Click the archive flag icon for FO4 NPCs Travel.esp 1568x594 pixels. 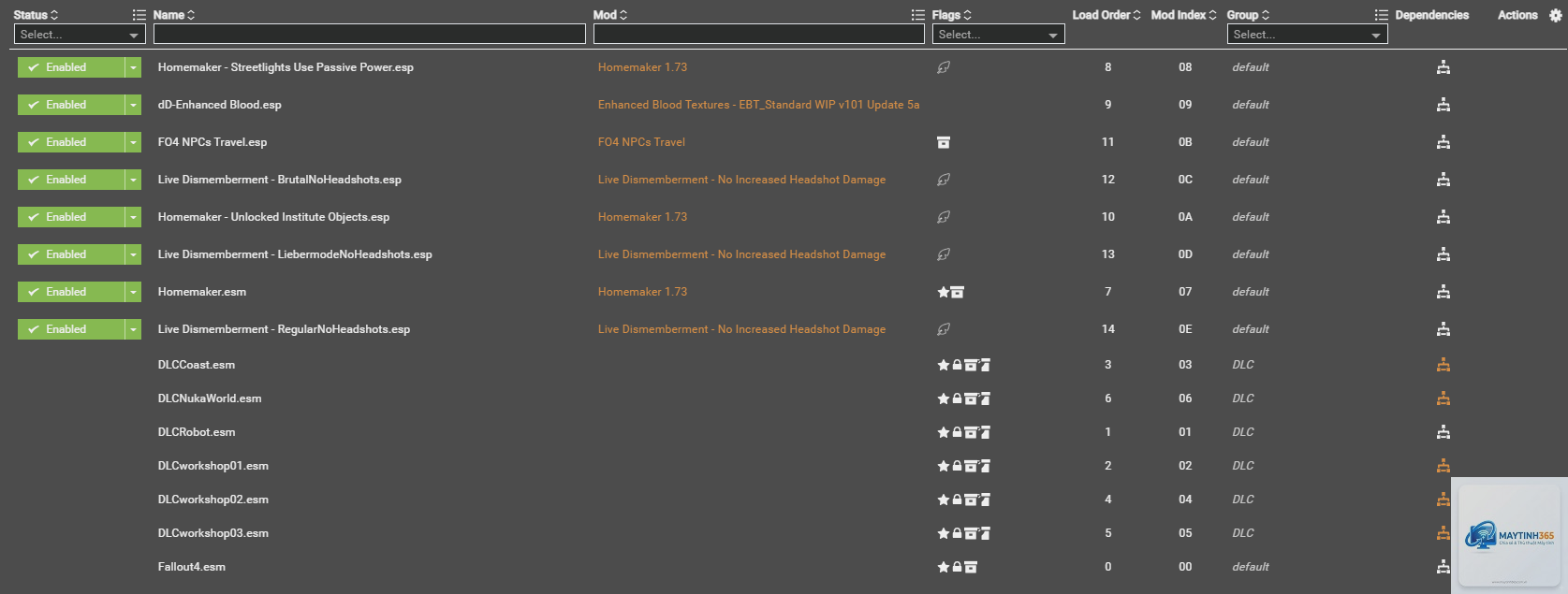click(944, 142)
